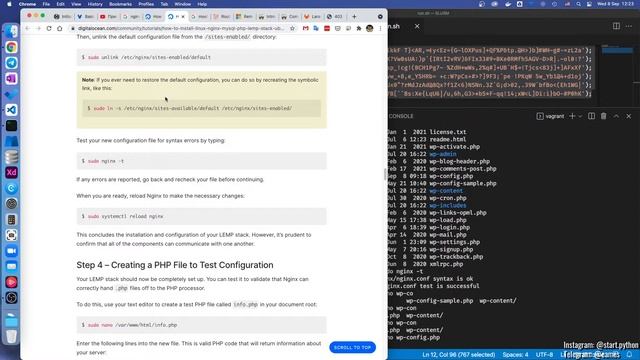Open the Extensions puzzle-piece menu
The width and height of the screenshot is (640, 360).
(359, 28)
